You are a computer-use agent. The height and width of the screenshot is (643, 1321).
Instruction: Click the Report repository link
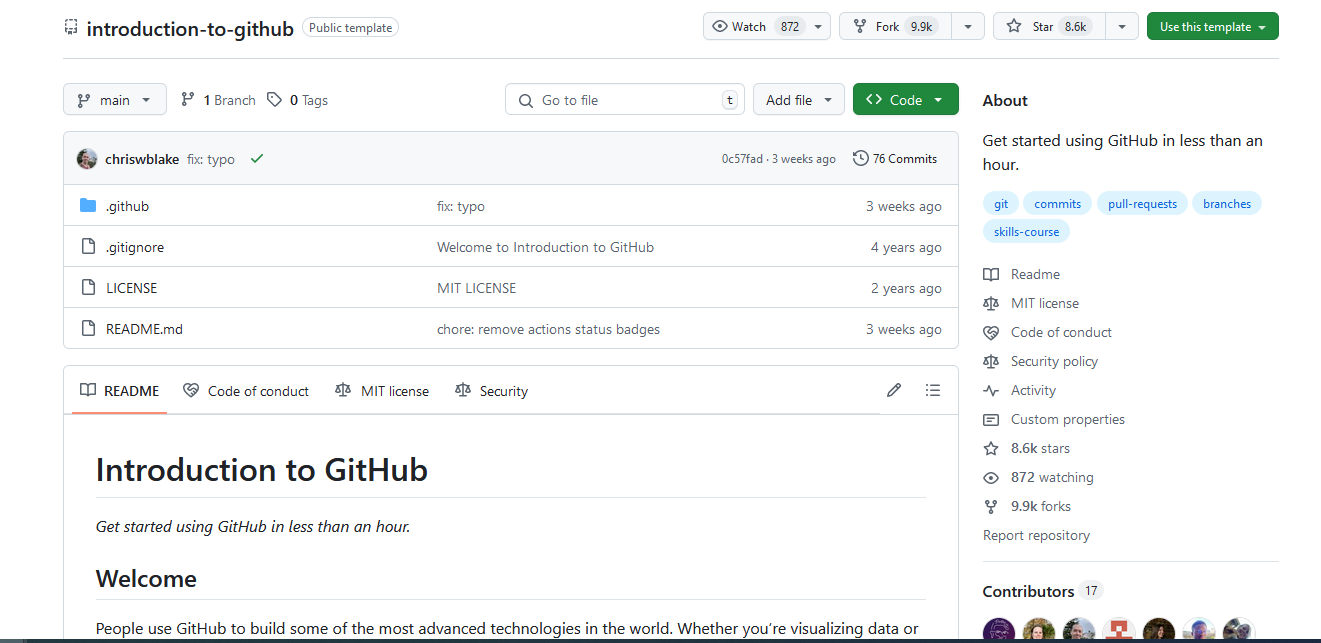1036,535
